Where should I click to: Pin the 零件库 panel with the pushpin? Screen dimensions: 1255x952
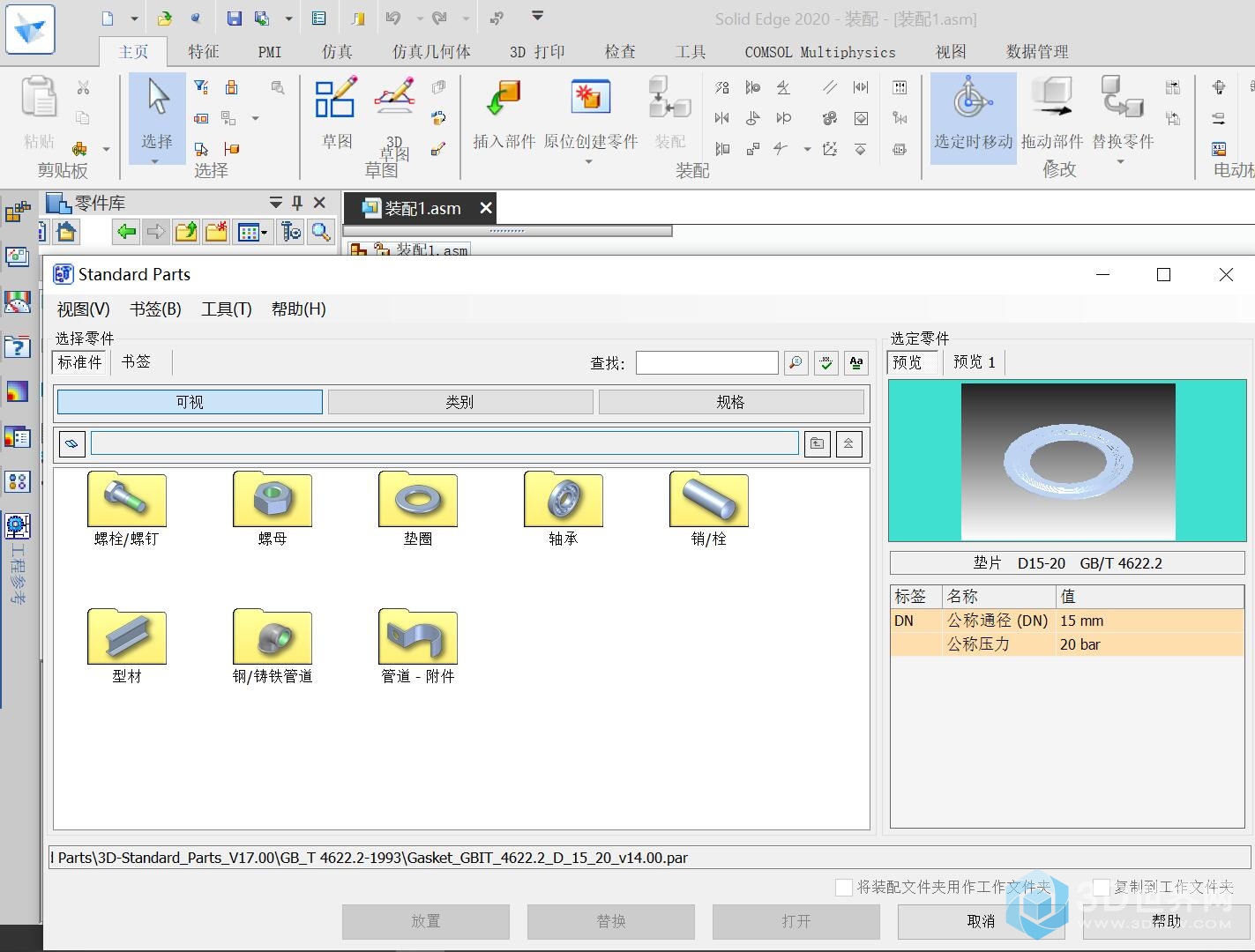point(297,203)
